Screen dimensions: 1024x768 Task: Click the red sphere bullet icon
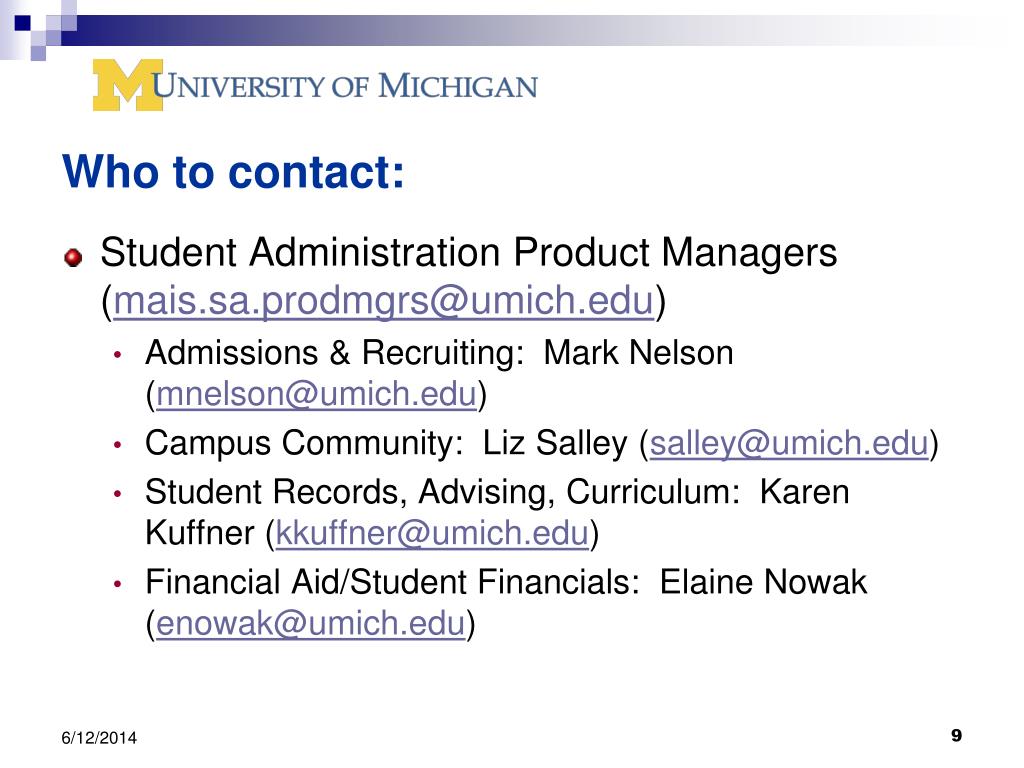click(x=73, y=257)
